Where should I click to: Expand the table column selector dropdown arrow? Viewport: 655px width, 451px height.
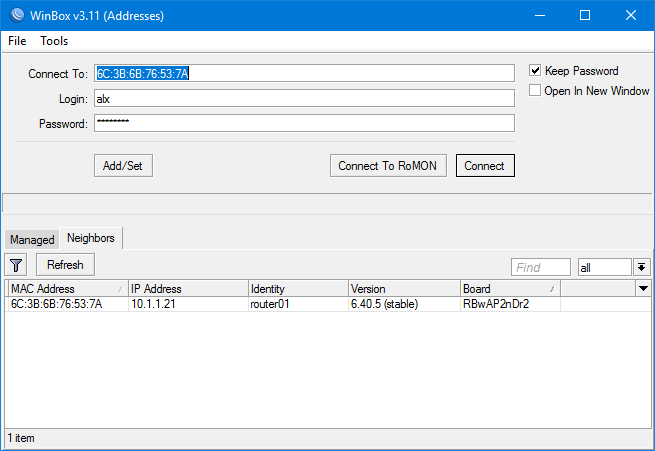[643, 289]
